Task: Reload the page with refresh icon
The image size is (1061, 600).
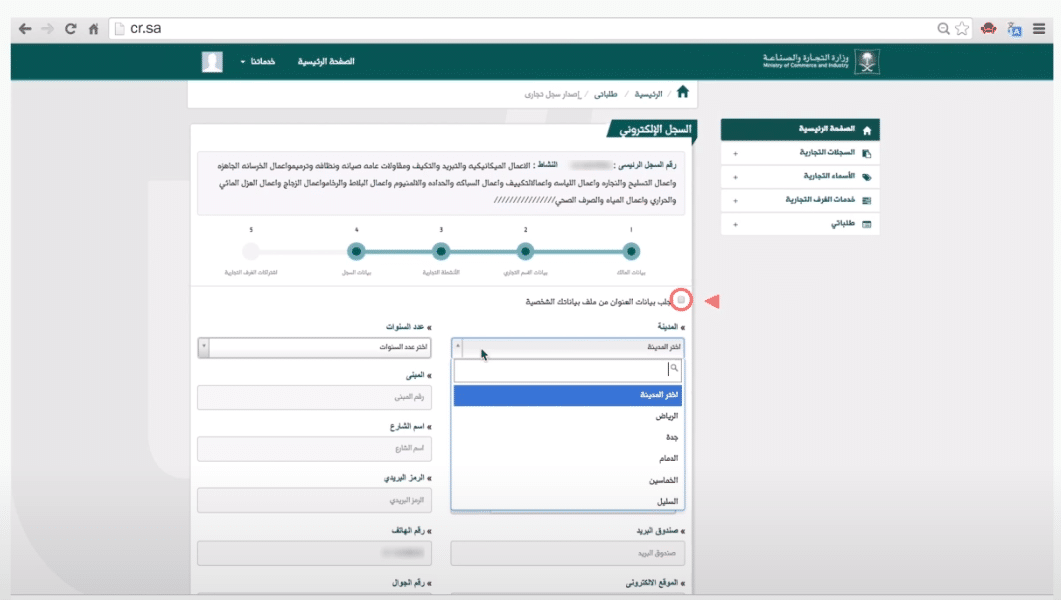Action: [x=70, y=28]
